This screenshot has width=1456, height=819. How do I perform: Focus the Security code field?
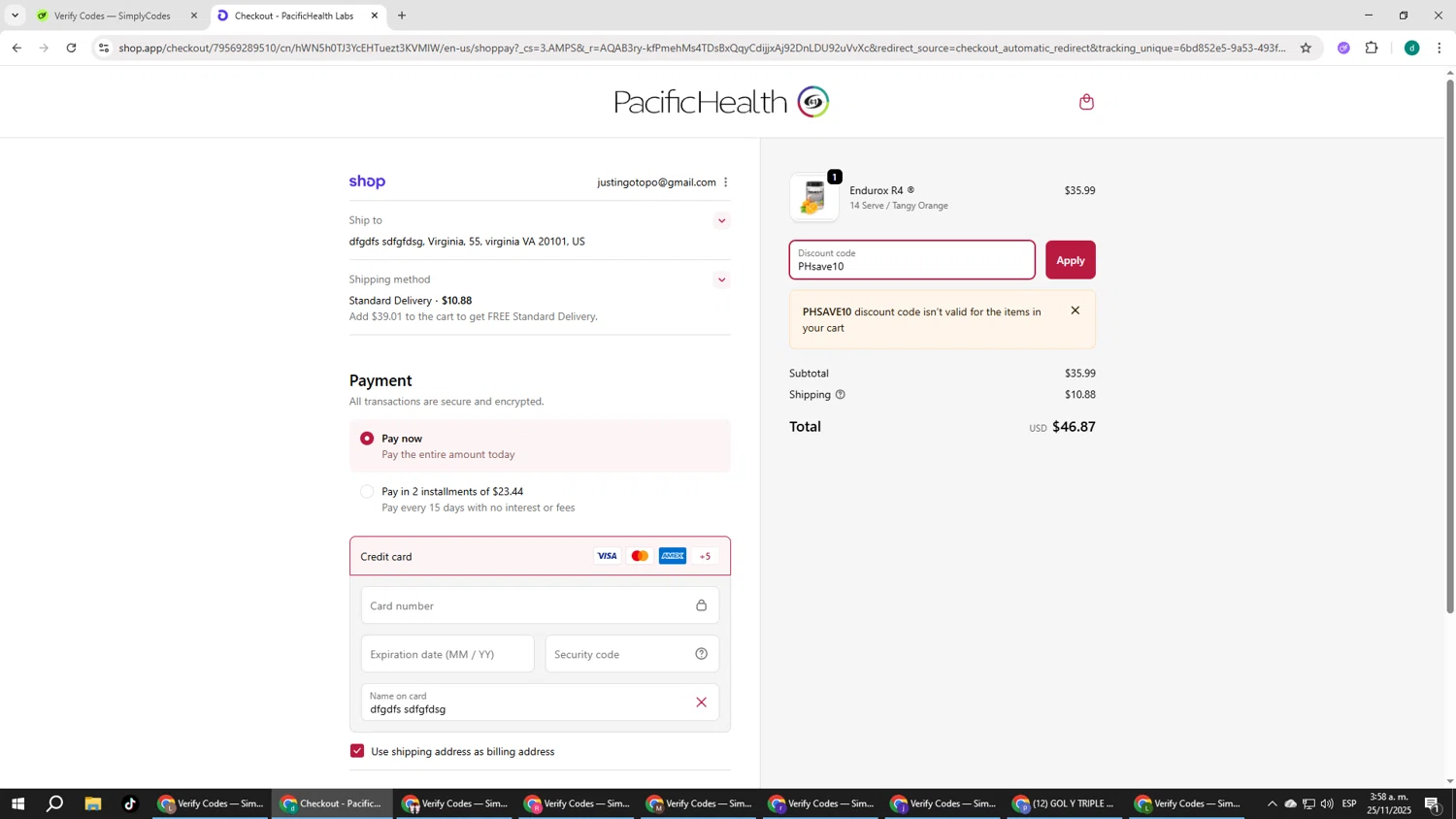pos(632,654)
